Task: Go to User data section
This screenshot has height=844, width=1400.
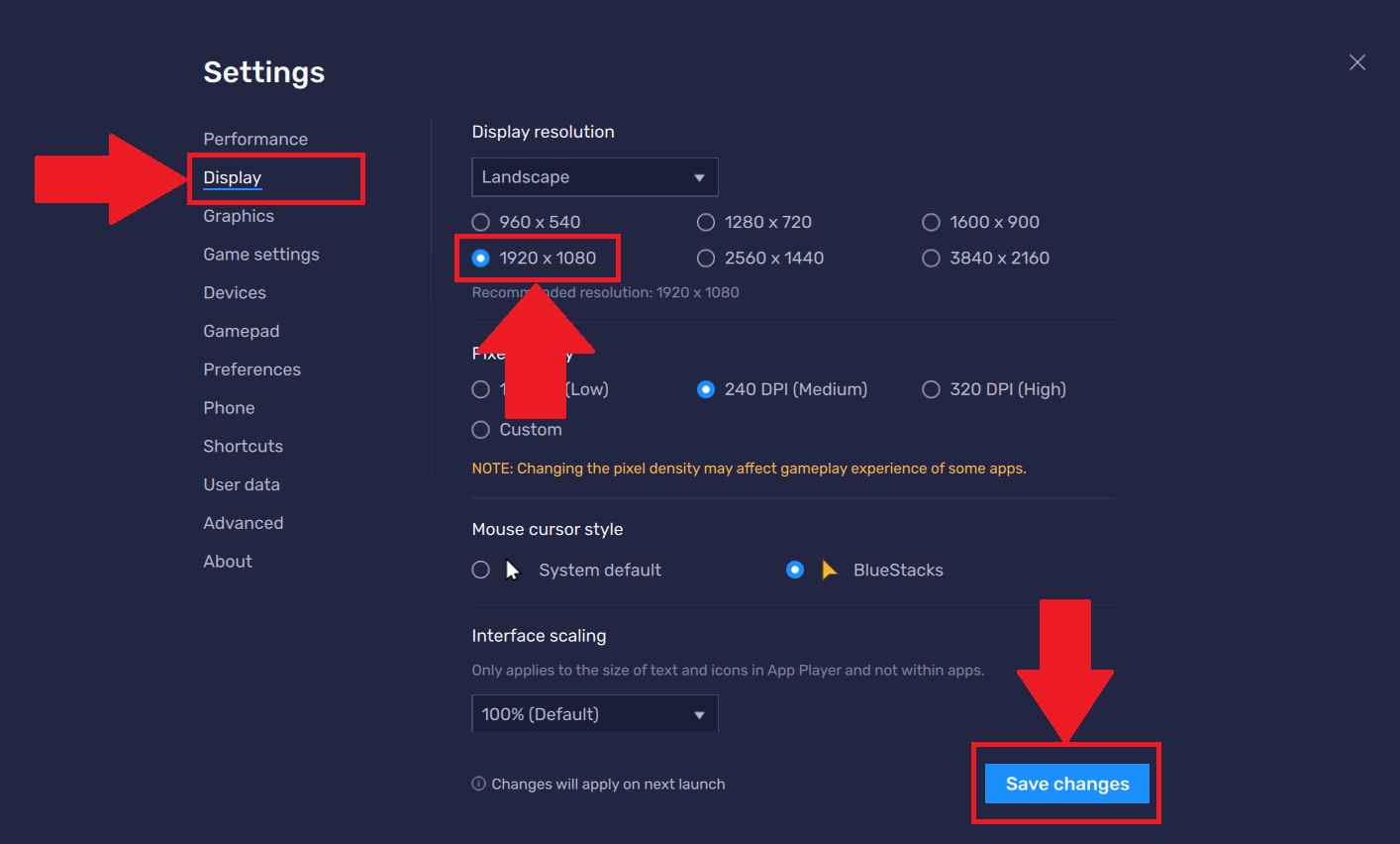Action: pyautogui.click(x=242, y=484)
